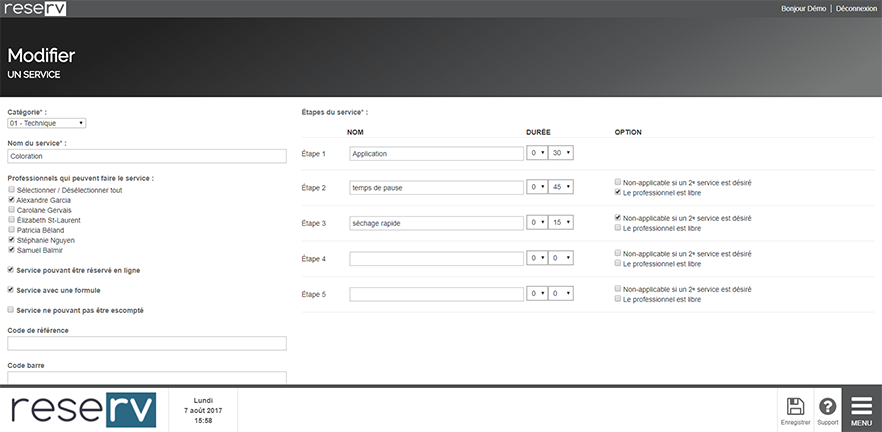Check Étape 3 Le professionnel est libre
Viewport: 882px width, 432px height.
pyautogui.click(x=618, y=228)
